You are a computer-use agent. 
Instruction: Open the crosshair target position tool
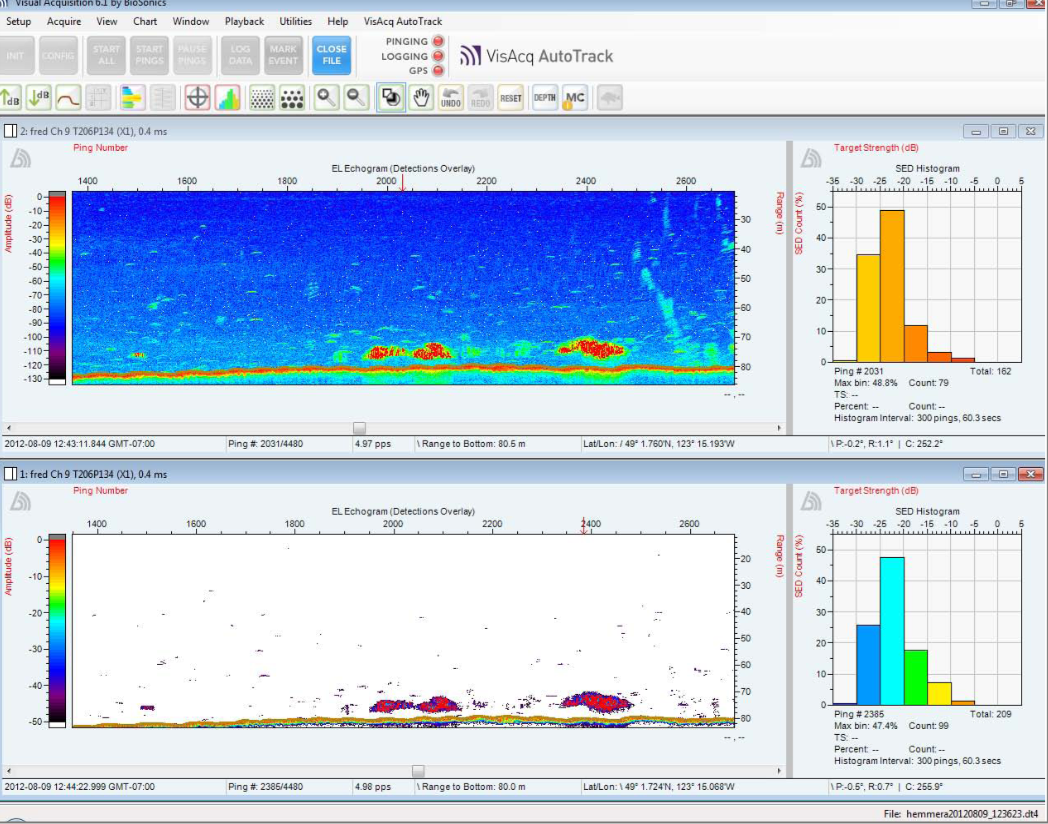click(198, 98)
